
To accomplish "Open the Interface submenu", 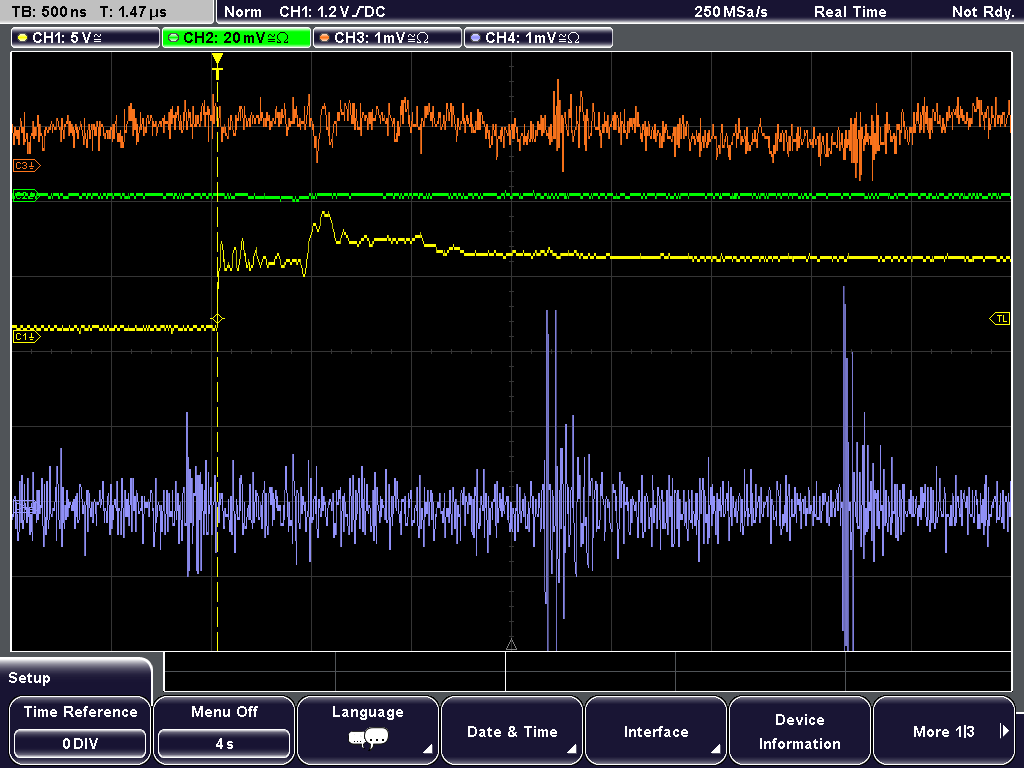I will click(x=656, y=730).
